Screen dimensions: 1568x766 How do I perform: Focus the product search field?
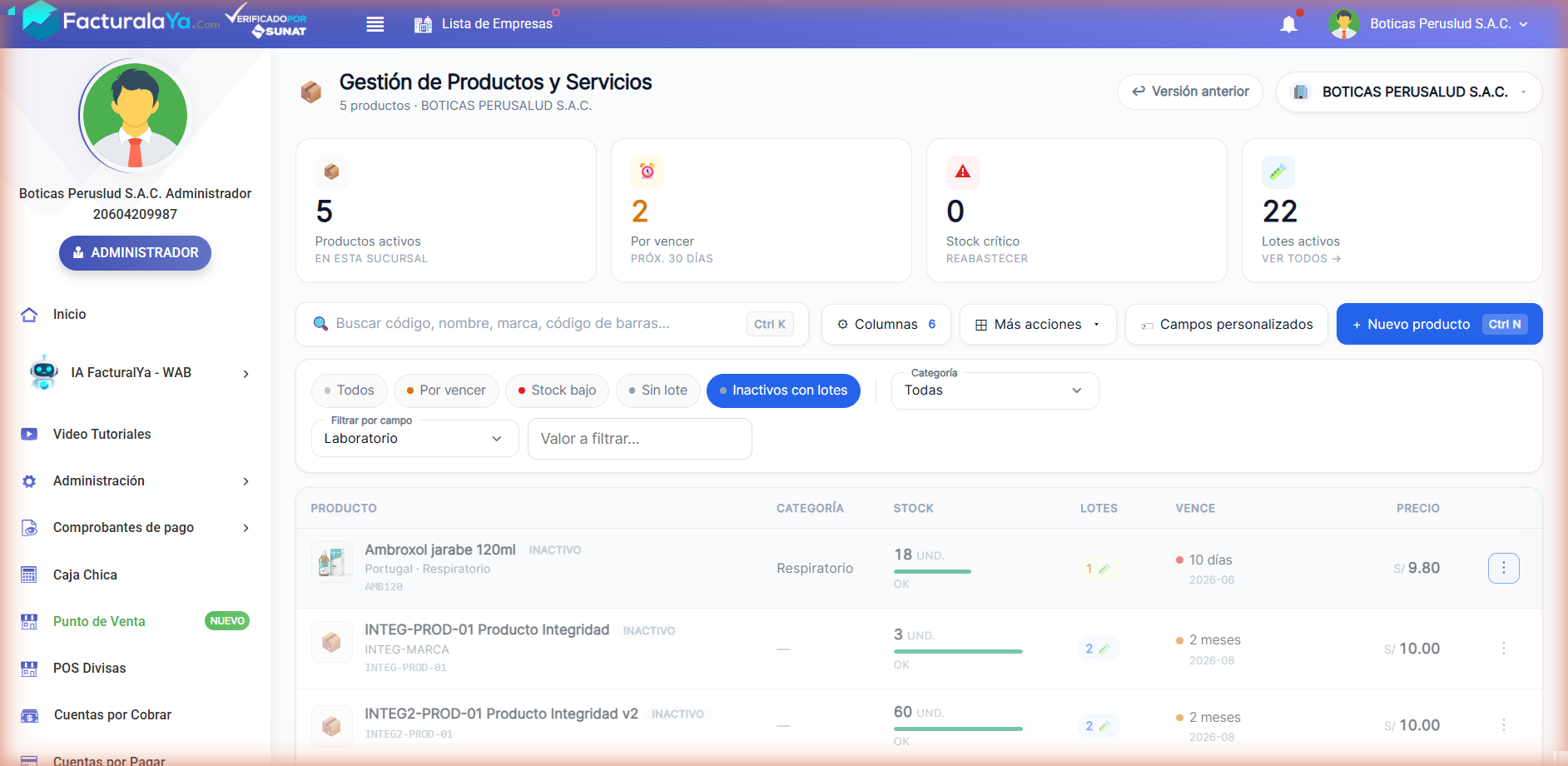click(x=552, y=324)
